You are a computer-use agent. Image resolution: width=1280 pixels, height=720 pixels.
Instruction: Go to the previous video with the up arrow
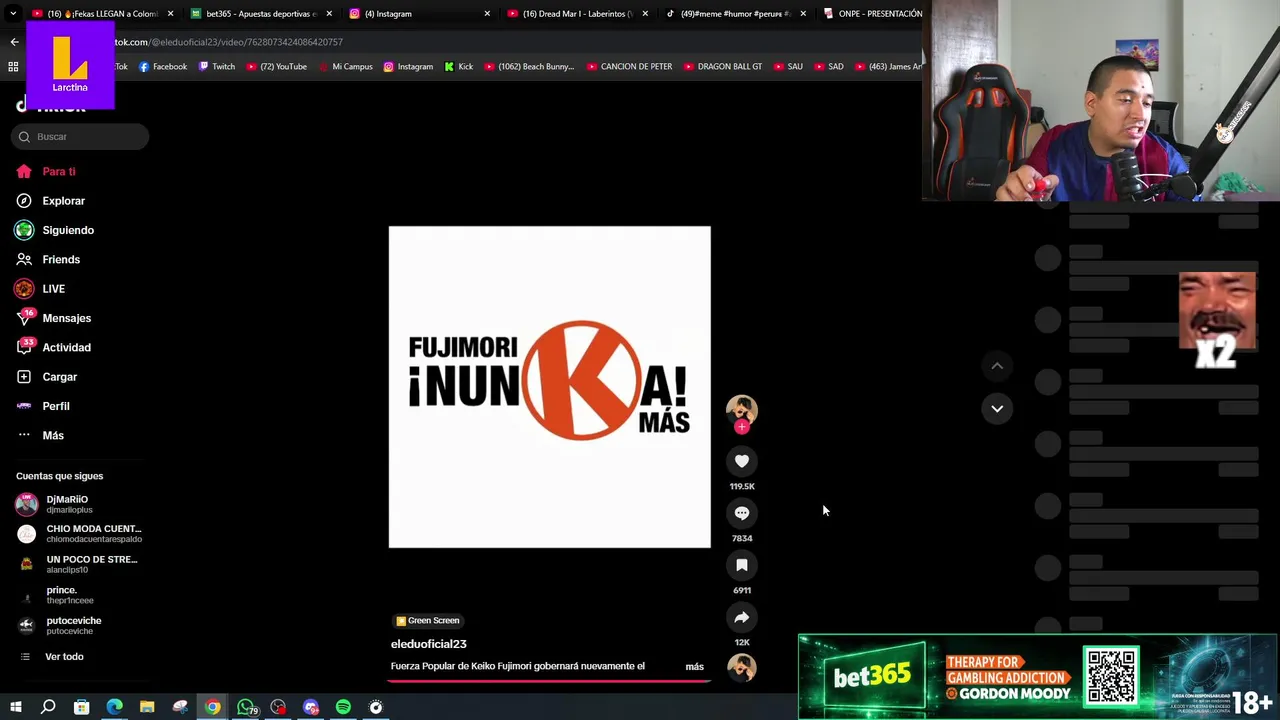click(997, 366)
